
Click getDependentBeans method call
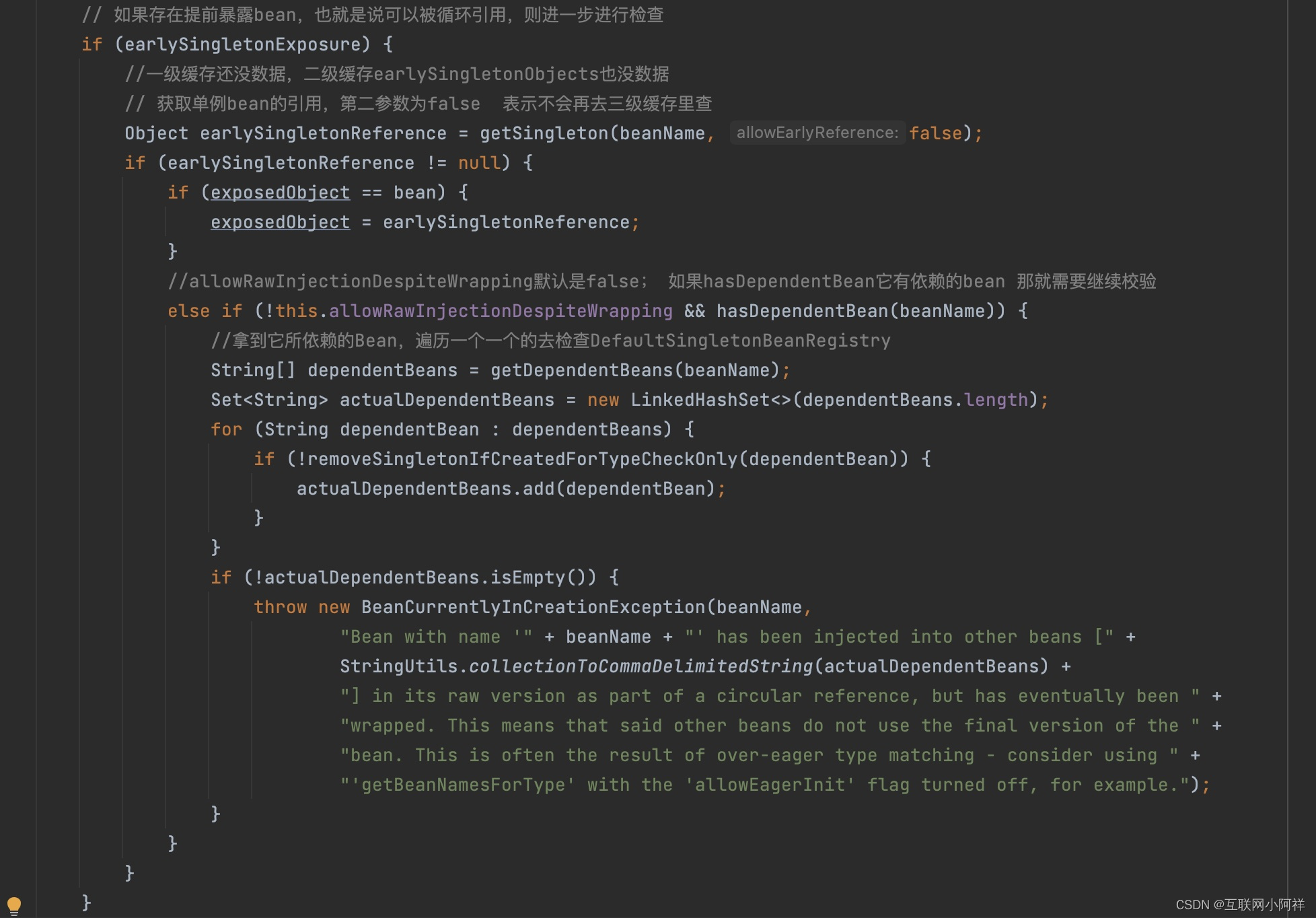point(581,370)
